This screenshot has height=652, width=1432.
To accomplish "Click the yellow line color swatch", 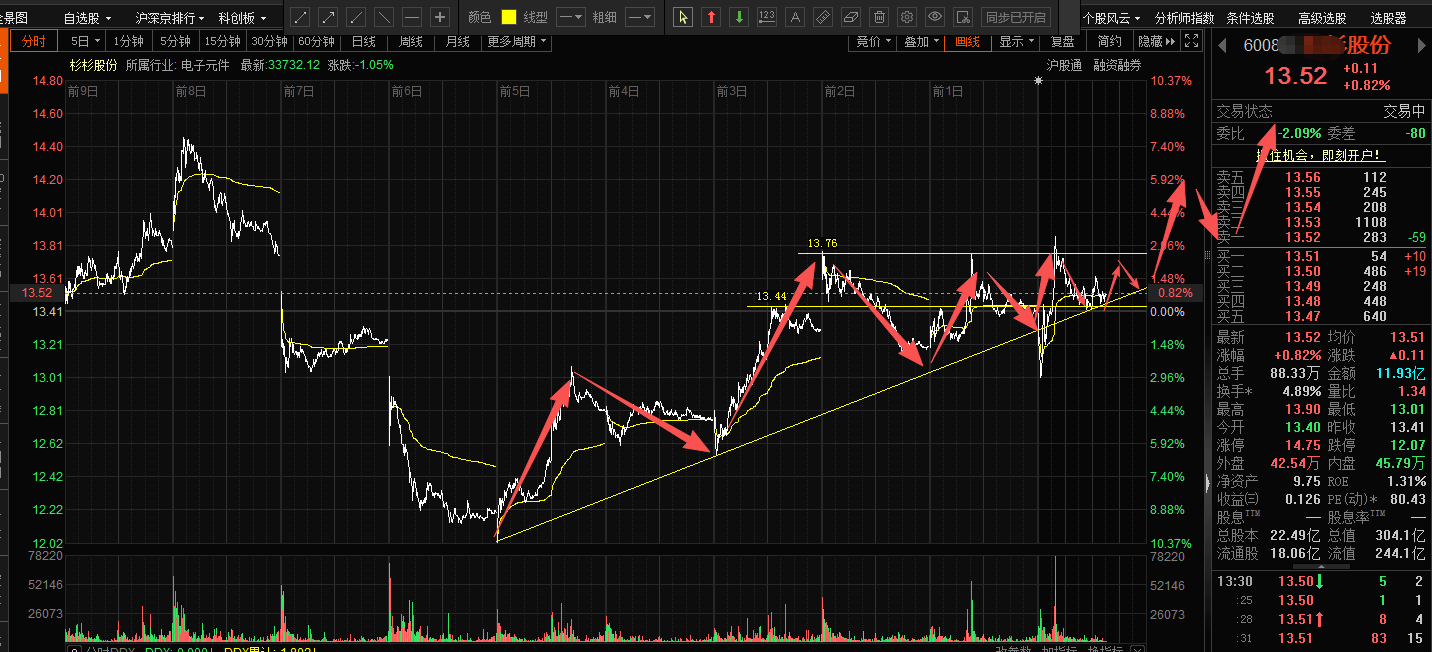I will [508, 17].
